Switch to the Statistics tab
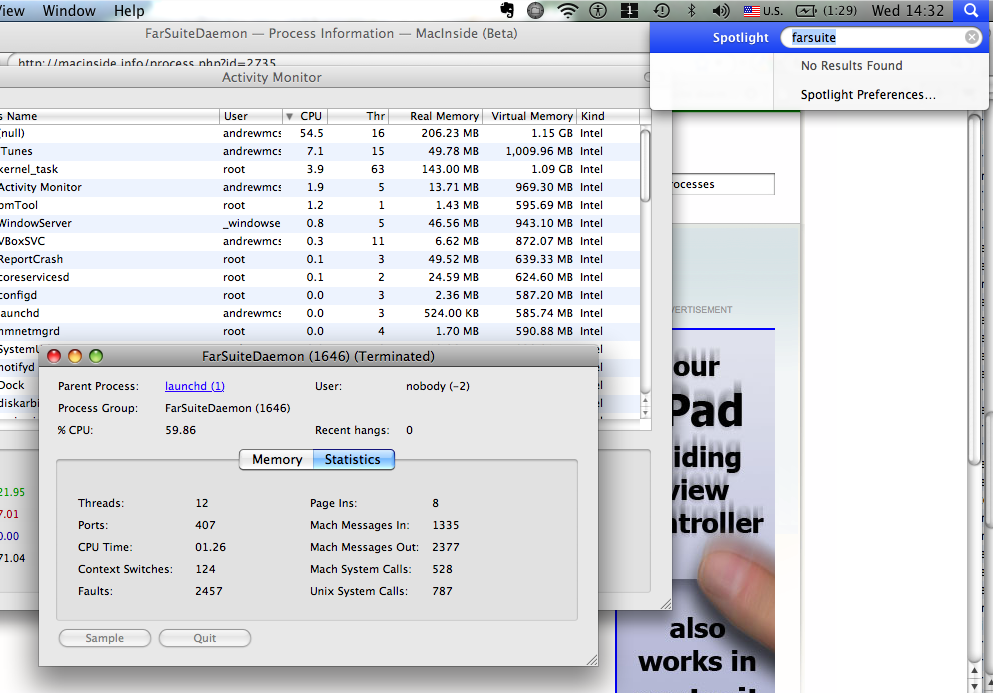The height and width of the screenshot is (693, 993). click(353, 459)
